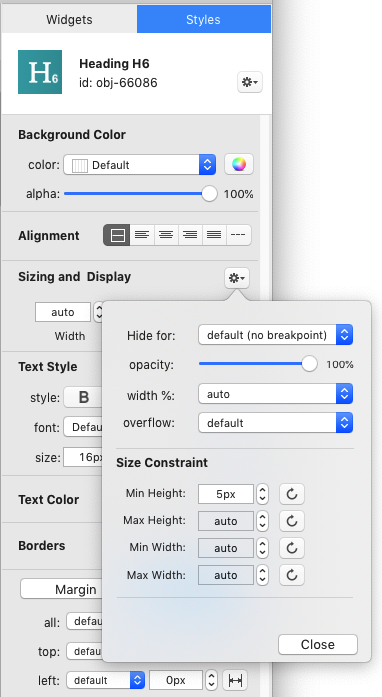
Task: Switch to the Widgets tab
Action: tap(69, 20)
